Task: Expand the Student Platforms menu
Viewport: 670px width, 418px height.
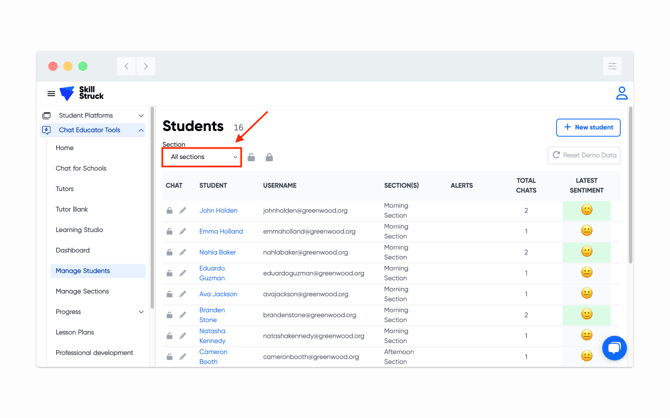Action: (141, 116)
